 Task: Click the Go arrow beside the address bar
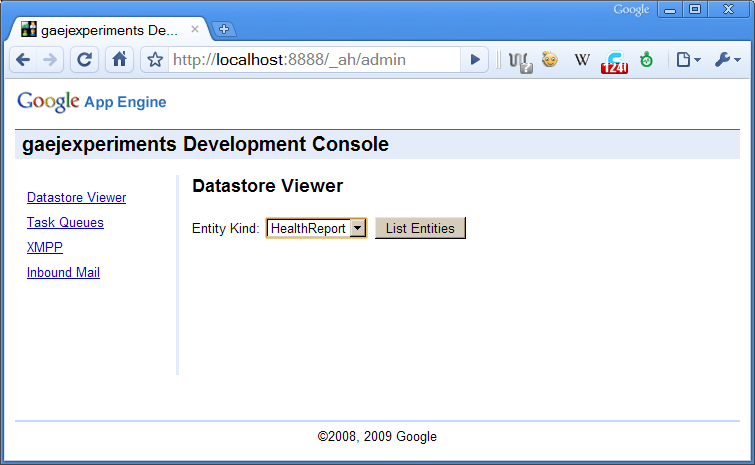point(475,60)
